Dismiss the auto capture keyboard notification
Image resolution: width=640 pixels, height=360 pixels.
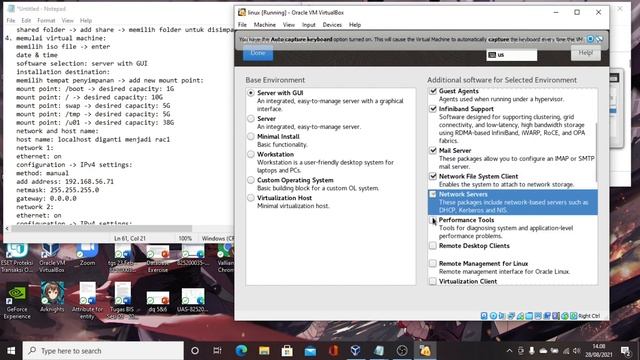pyautogui.click(x=590, y=39)
